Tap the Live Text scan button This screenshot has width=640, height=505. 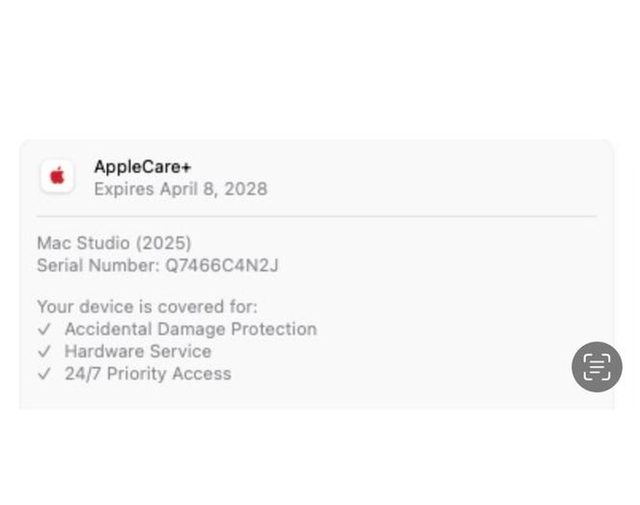tap(597, 367)
